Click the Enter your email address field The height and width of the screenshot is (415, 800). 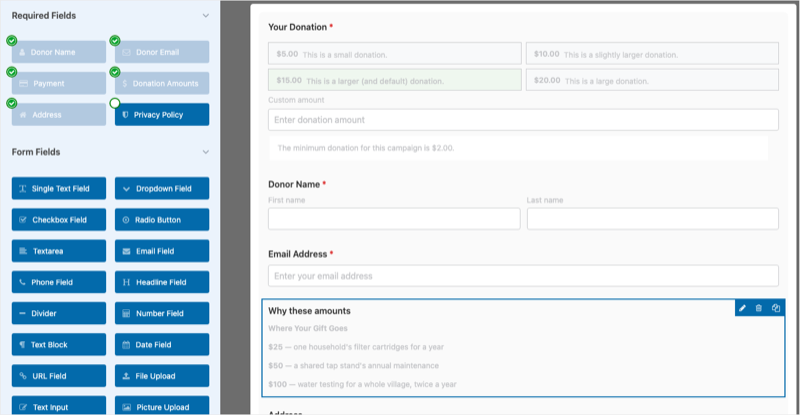pyautogui.click(x=523, y=276)
